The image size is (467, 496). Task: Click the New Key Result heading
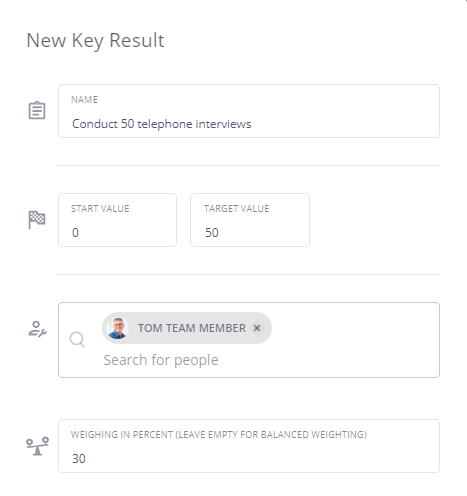point(95,41)
